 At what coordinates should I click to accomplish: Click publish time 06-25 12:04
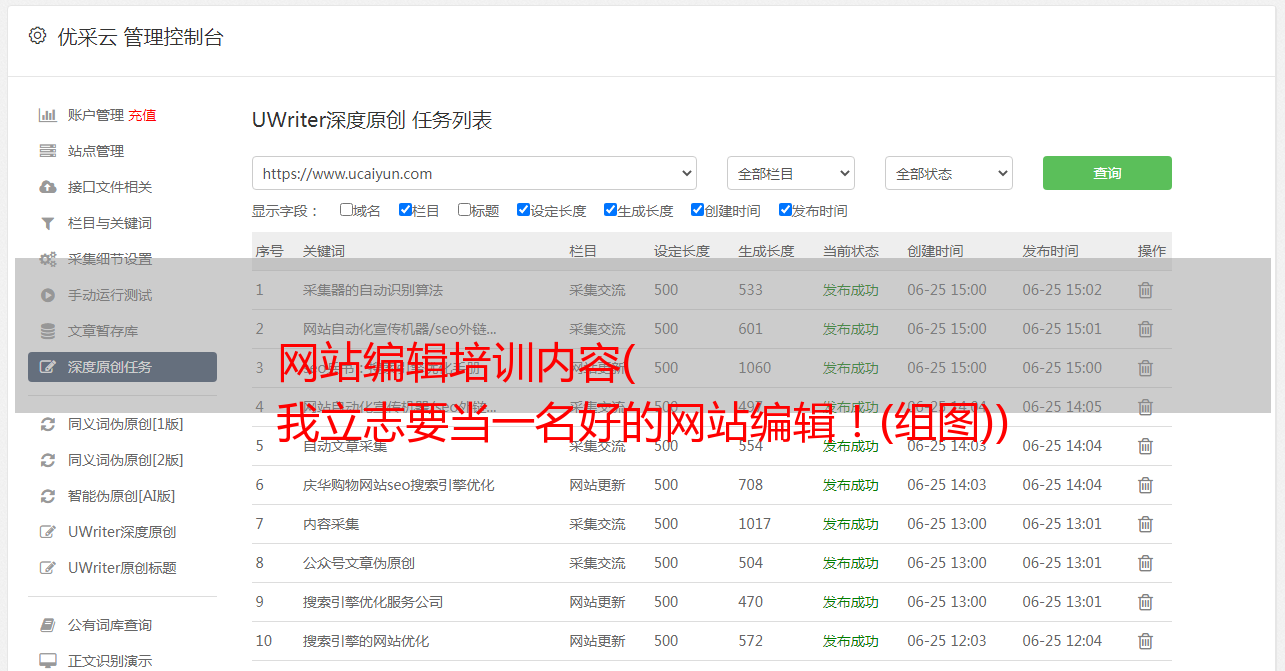(1062, 641)
